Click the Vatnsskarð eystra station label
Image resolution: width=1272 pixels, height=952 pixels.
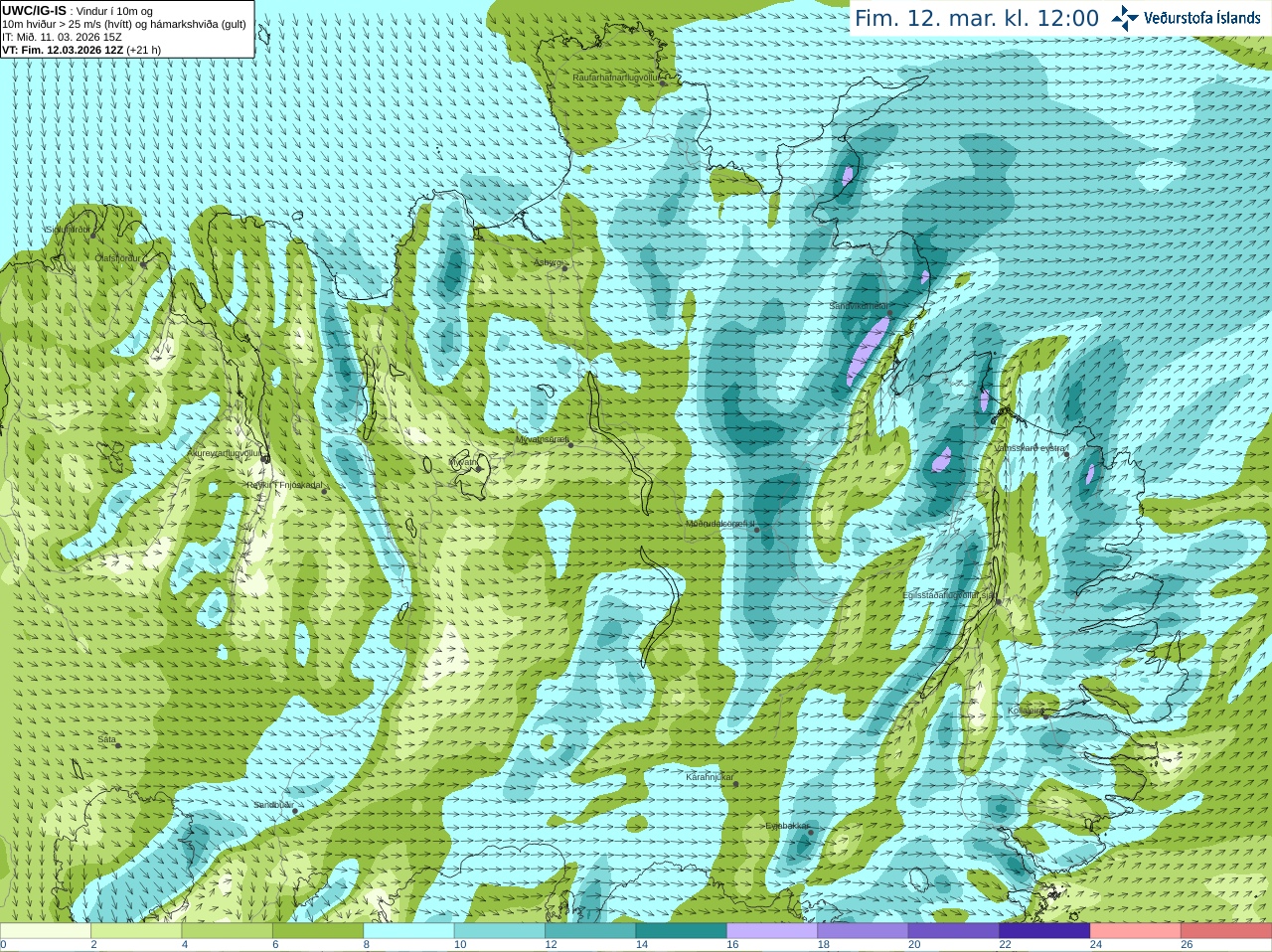(1031, 448)
